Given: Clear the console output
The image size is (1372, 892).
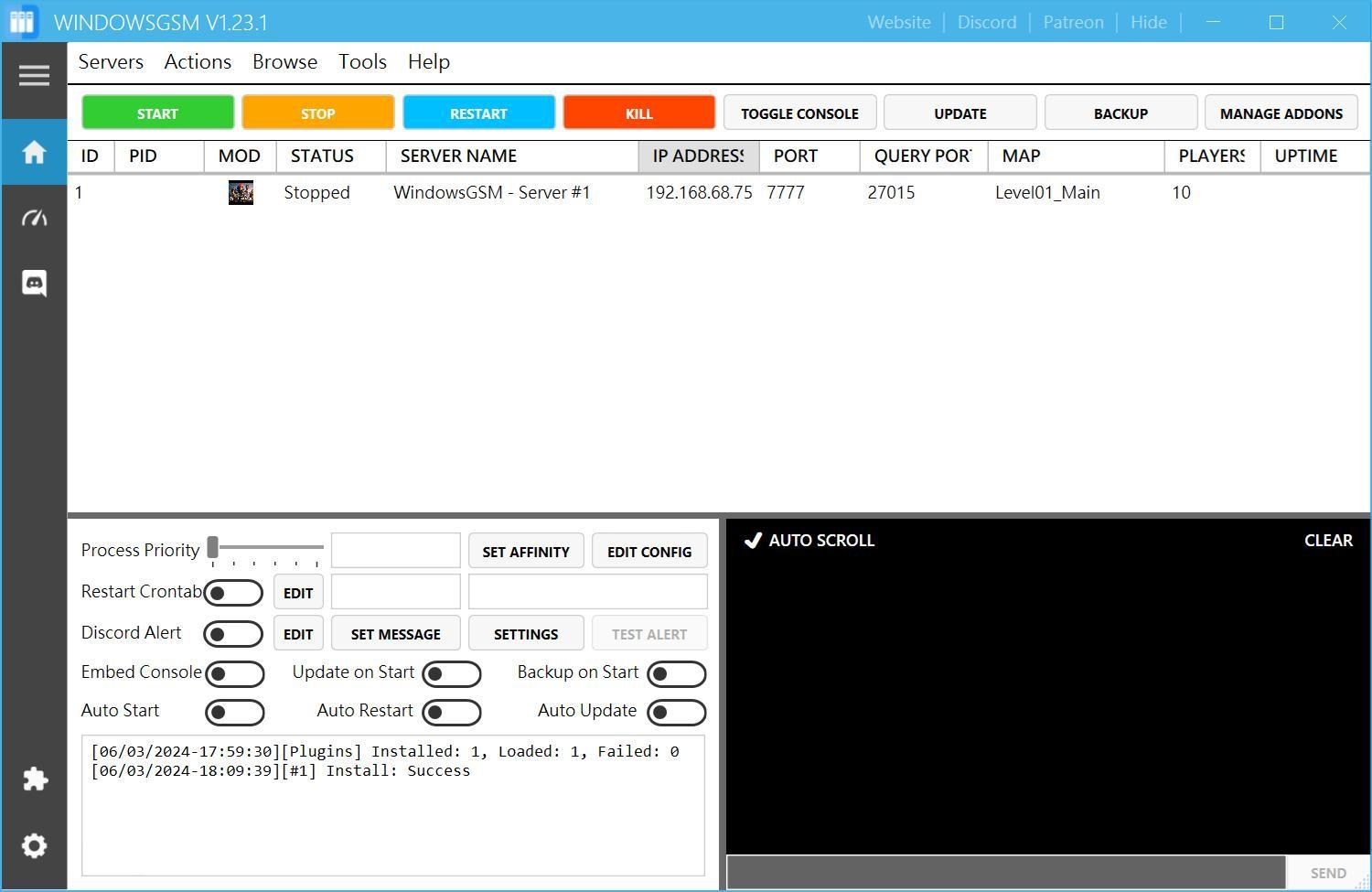Looking at the screenshot, I should pos(1328,541).
